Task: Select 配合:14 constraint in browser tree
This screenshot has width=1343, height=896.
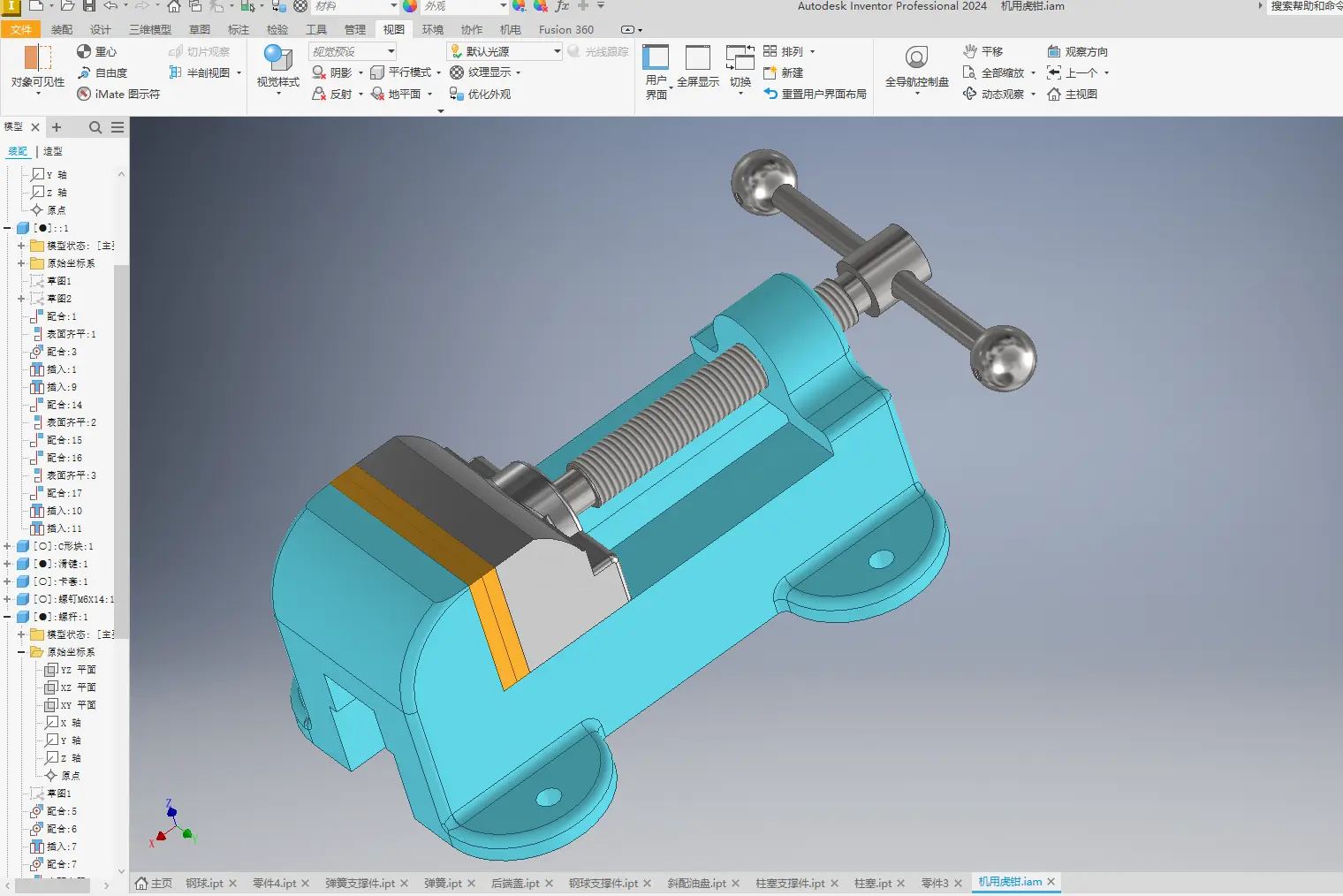Action: coord(64,405)
